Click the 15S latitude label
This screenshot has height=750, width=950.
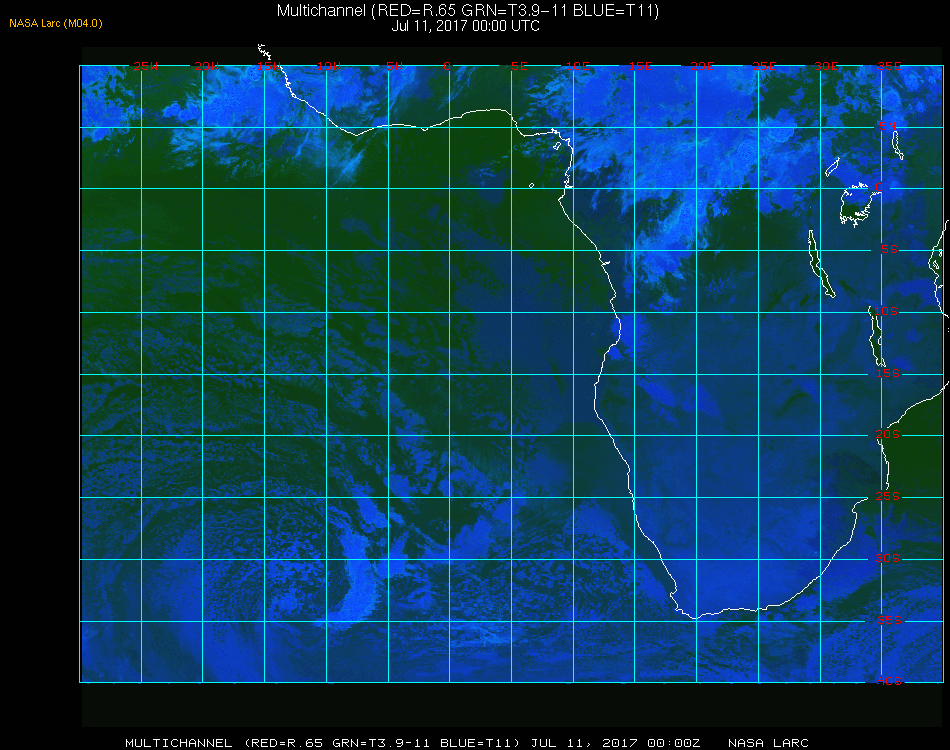point(888,373)
